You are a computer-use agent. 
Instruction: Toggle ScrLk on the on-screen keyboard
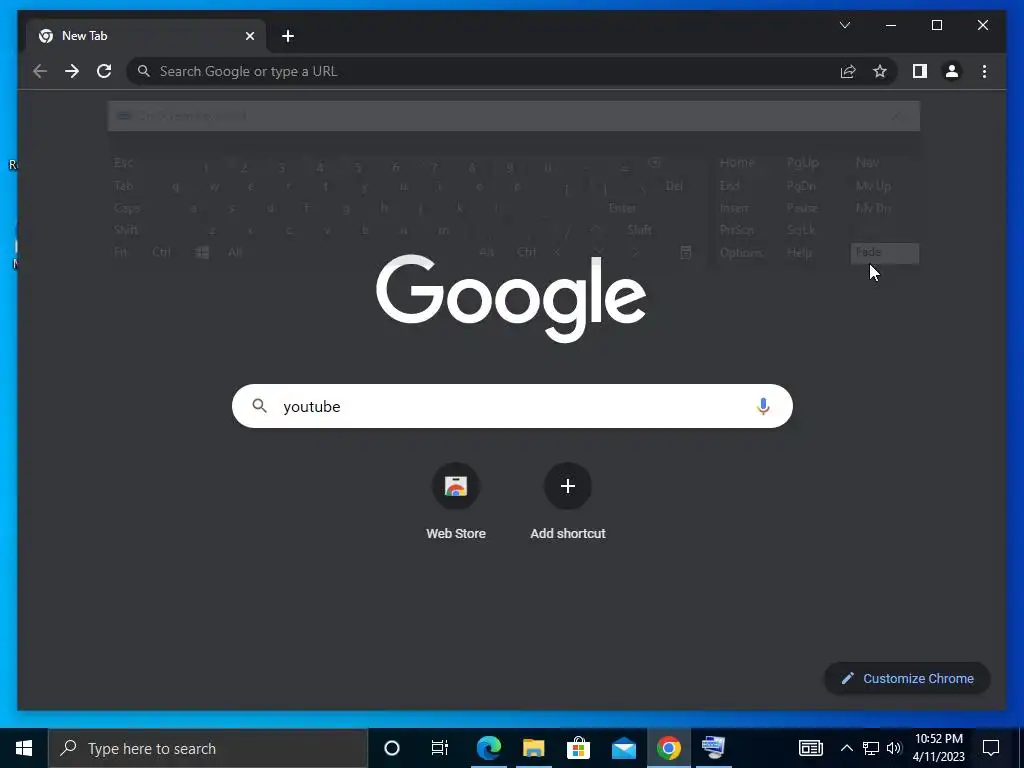pos(801,230)
